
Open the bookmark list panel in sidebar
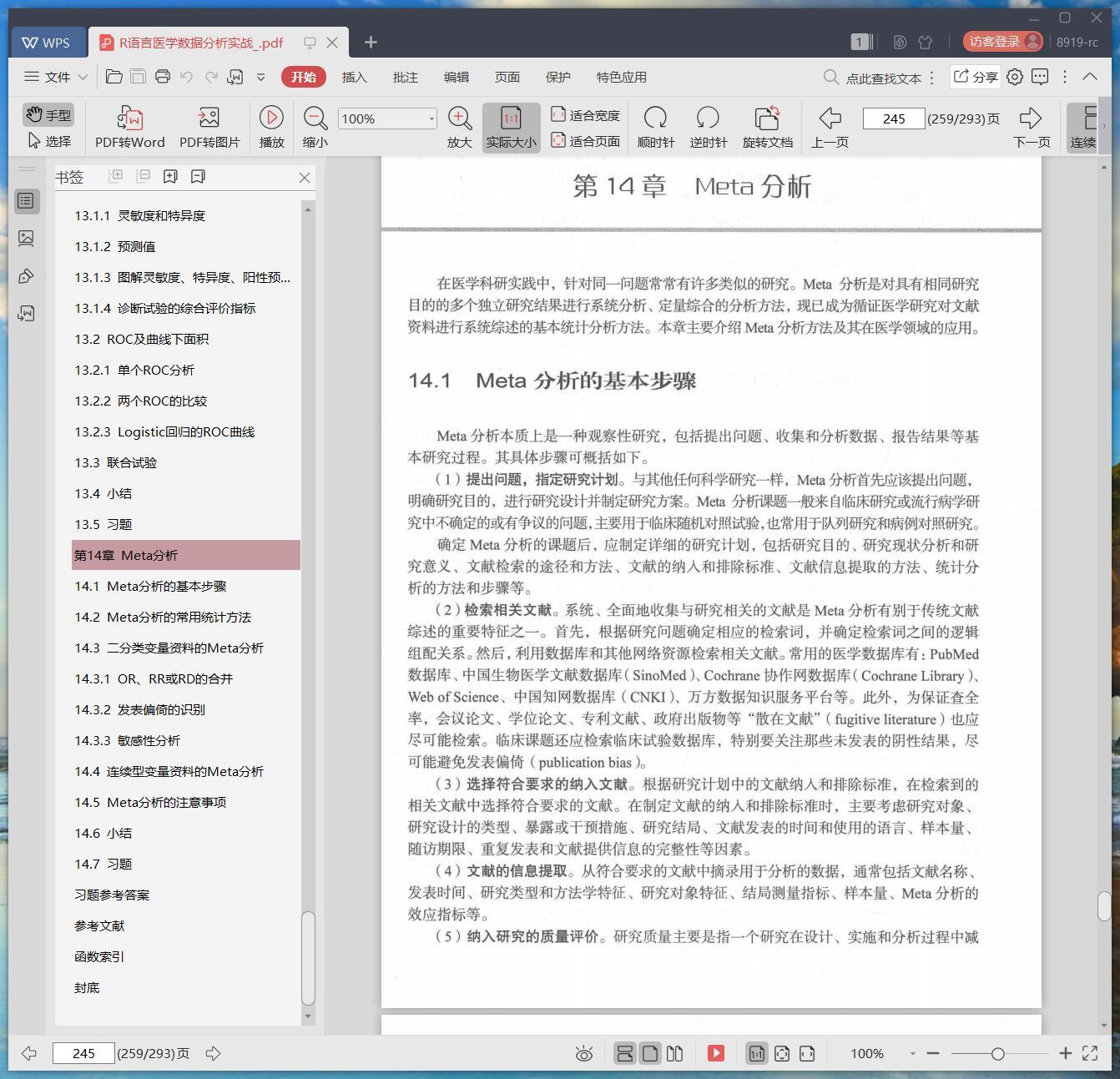click(26, 200)
